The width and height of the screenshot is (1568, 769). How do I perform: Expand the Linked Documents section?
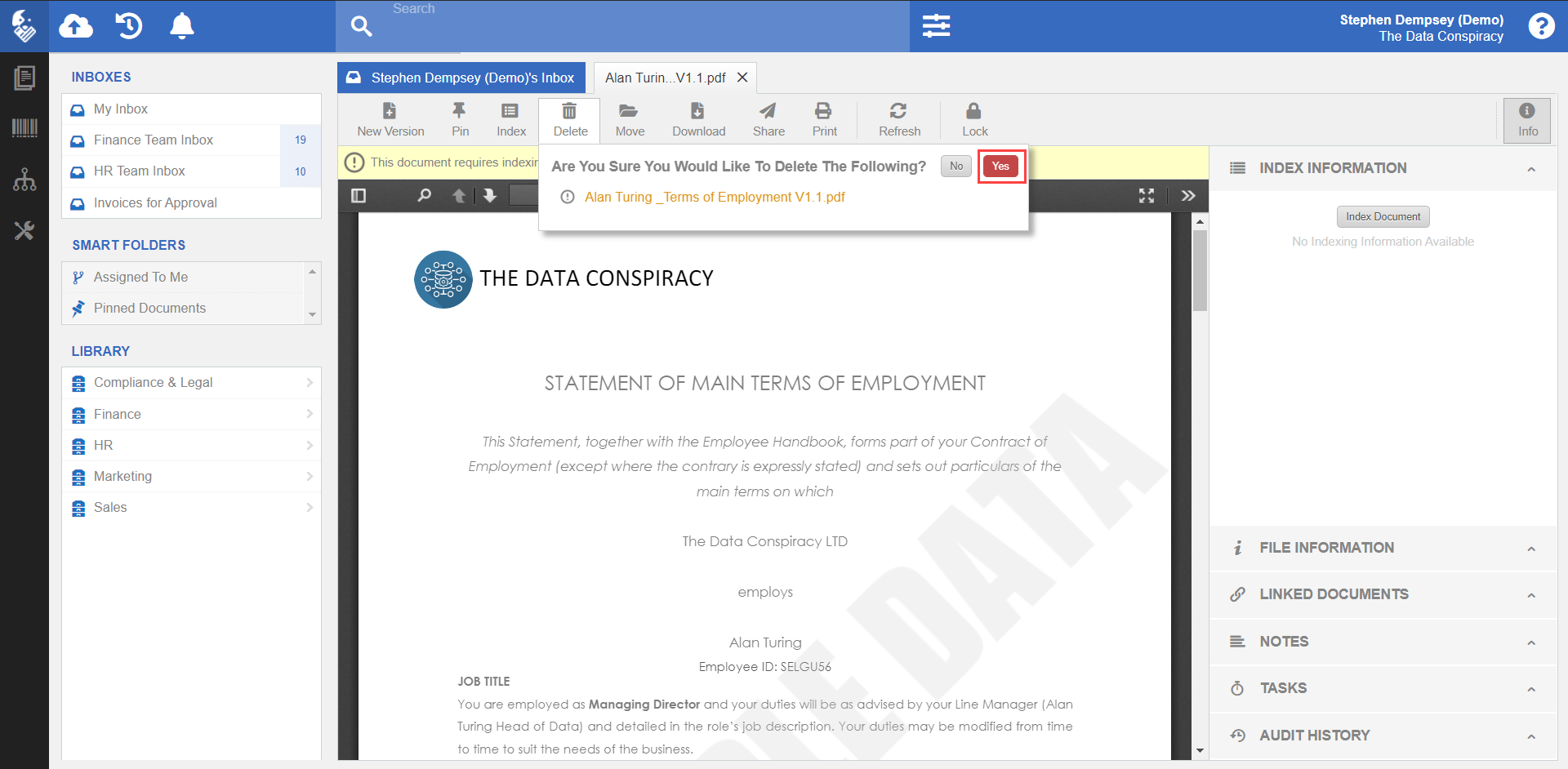[x=1531, y=595]
